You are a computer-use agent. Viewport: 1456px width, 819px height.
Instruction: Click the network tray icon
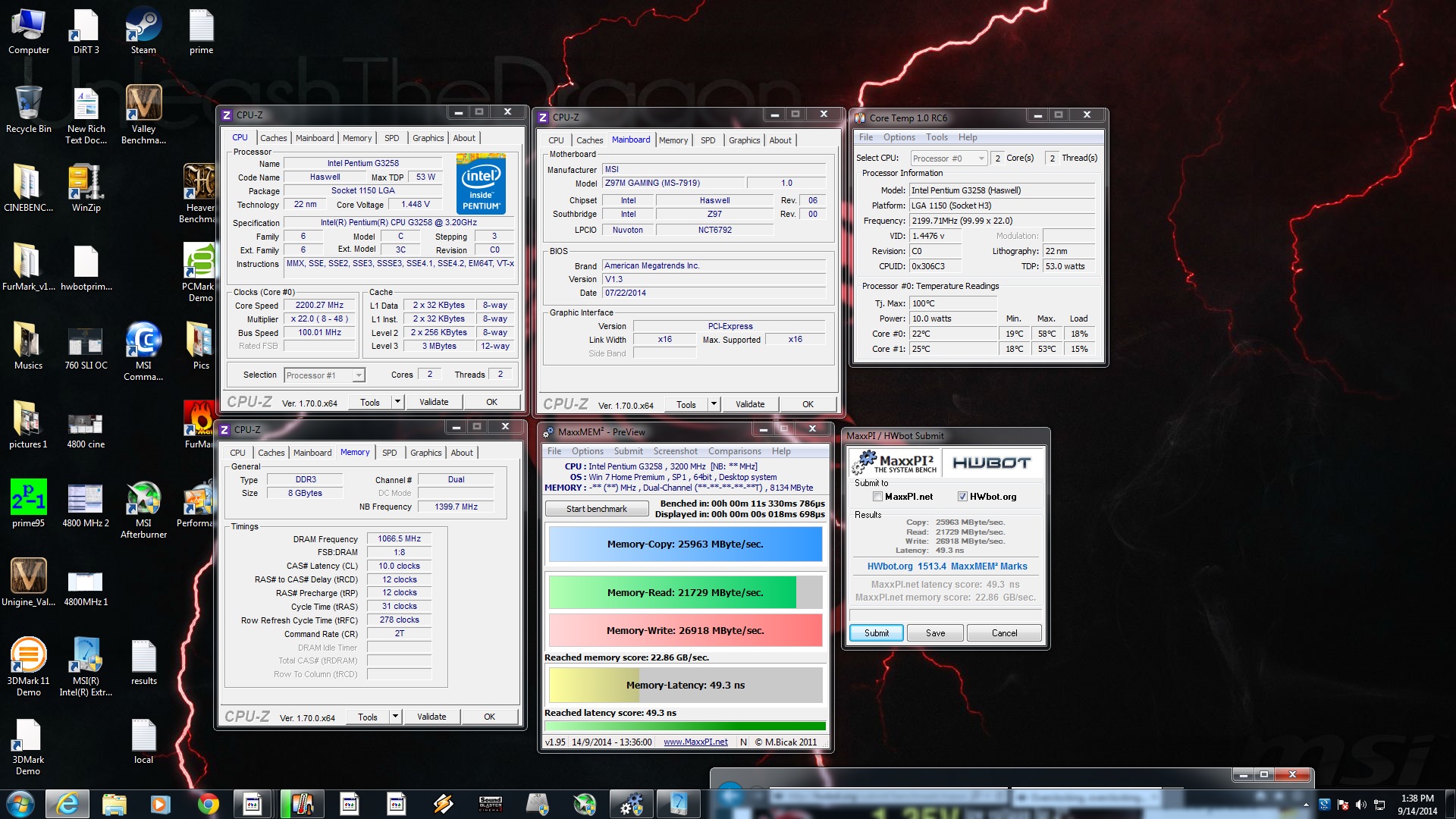[x=1379, y=805]
